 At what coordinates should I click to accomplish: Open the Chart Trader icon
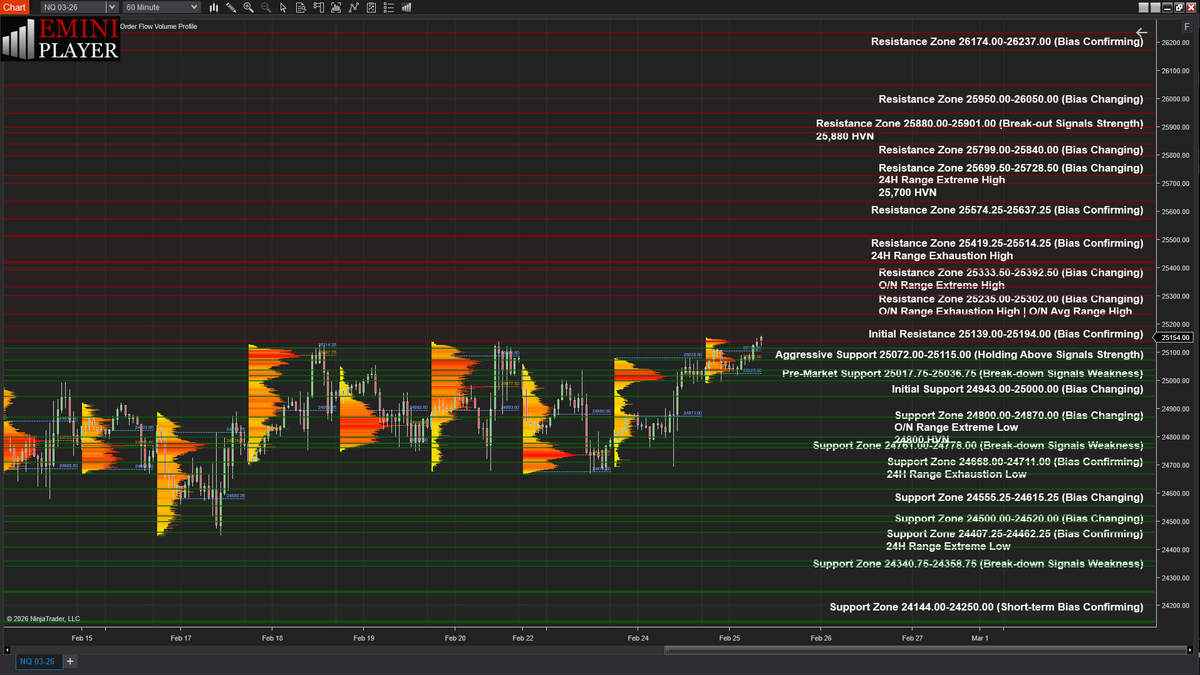pos(318,7)
